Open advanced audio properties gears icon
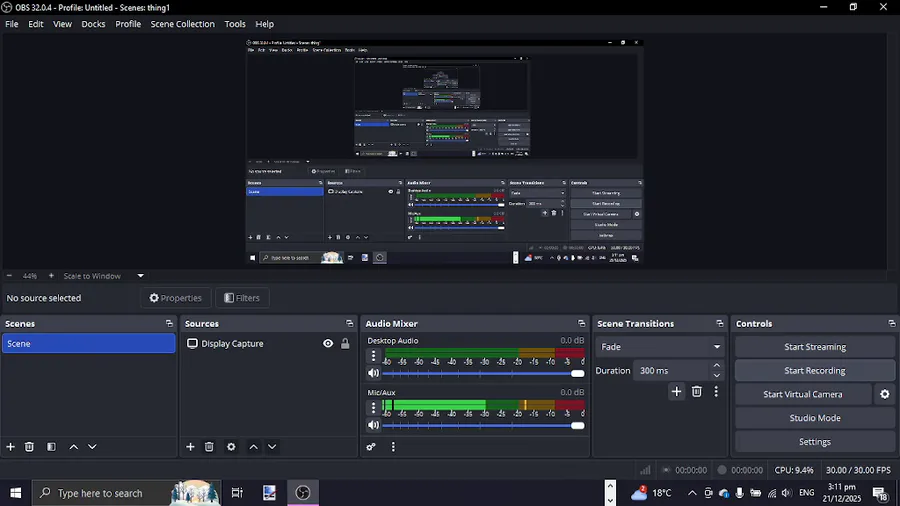 [371, 446]
